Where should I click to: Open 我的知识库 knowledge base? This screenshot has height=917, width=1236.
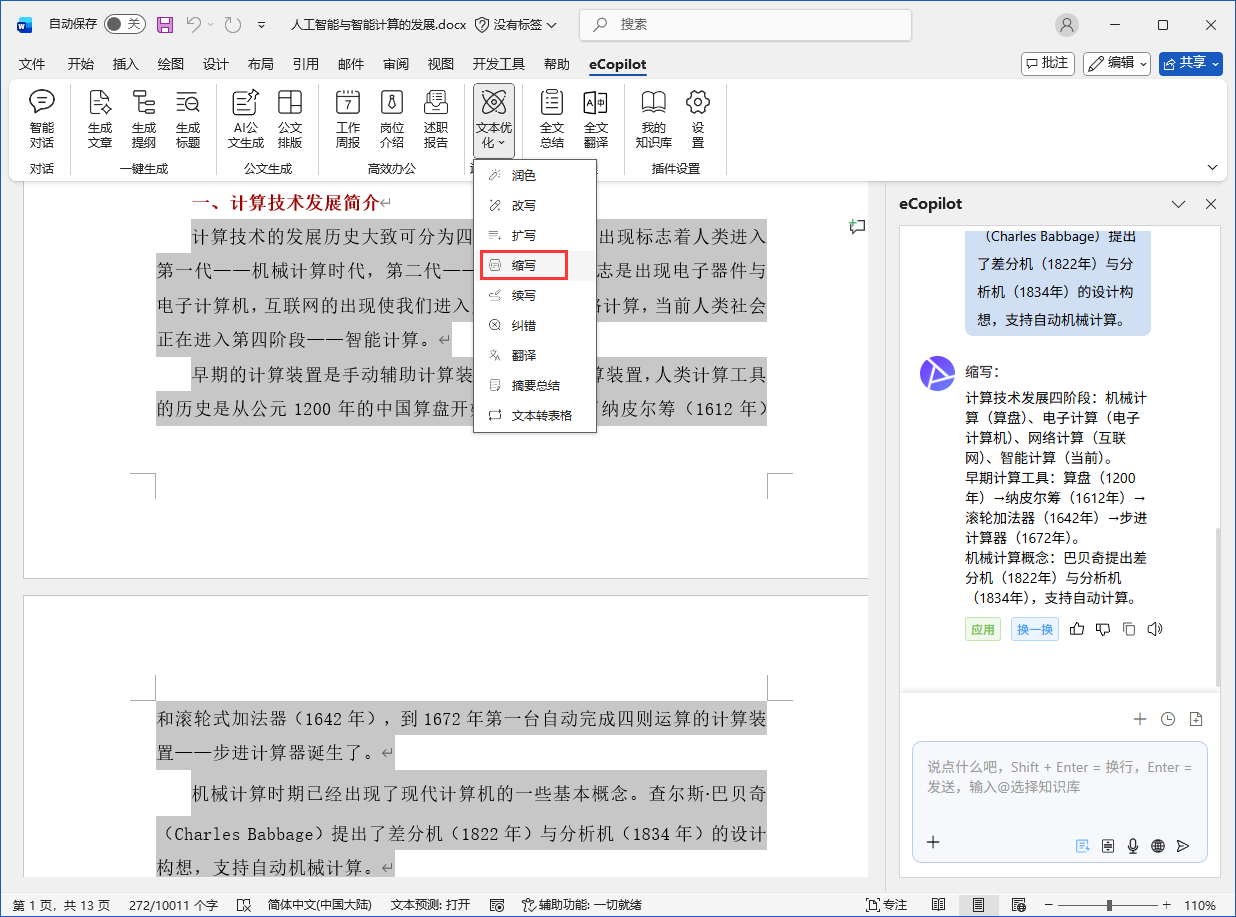(653, 118)
